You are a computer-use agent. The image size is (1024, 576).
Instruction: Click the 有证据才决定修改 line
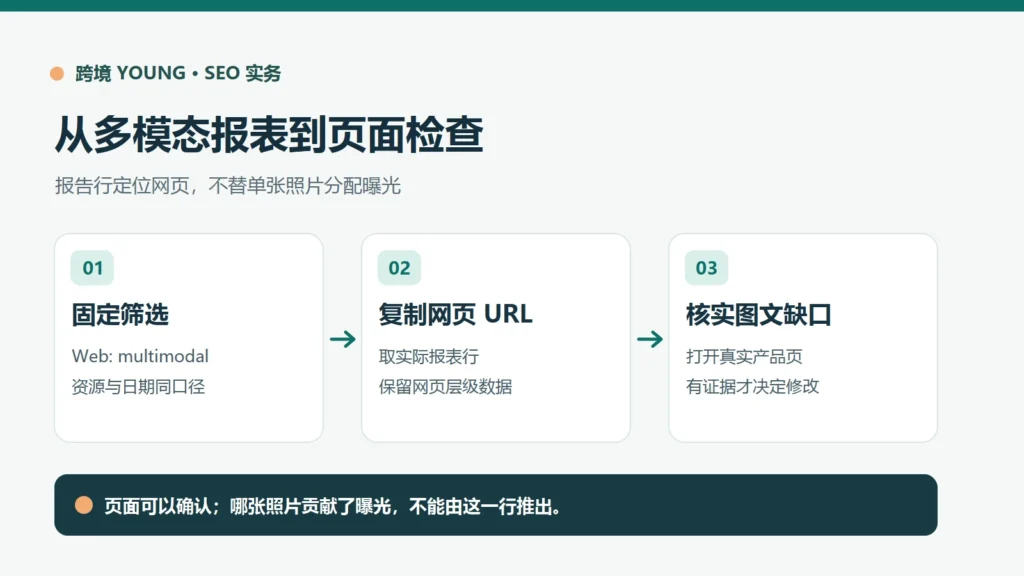pos(752,387)
